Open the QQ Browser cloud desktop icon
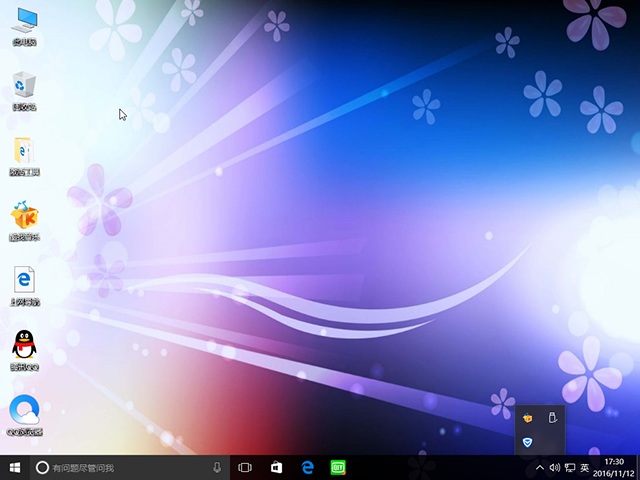640x480 pixels. tap(23, 410)
